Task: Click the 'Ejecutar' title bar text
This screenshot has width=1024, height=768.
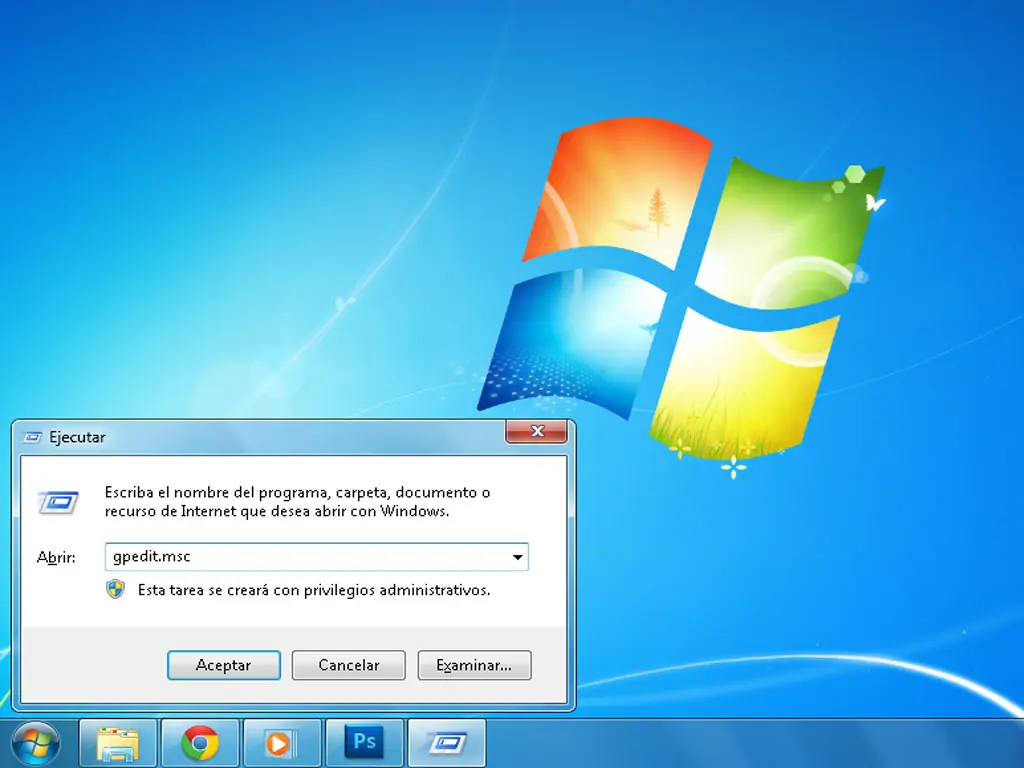Action: (77, 437)
